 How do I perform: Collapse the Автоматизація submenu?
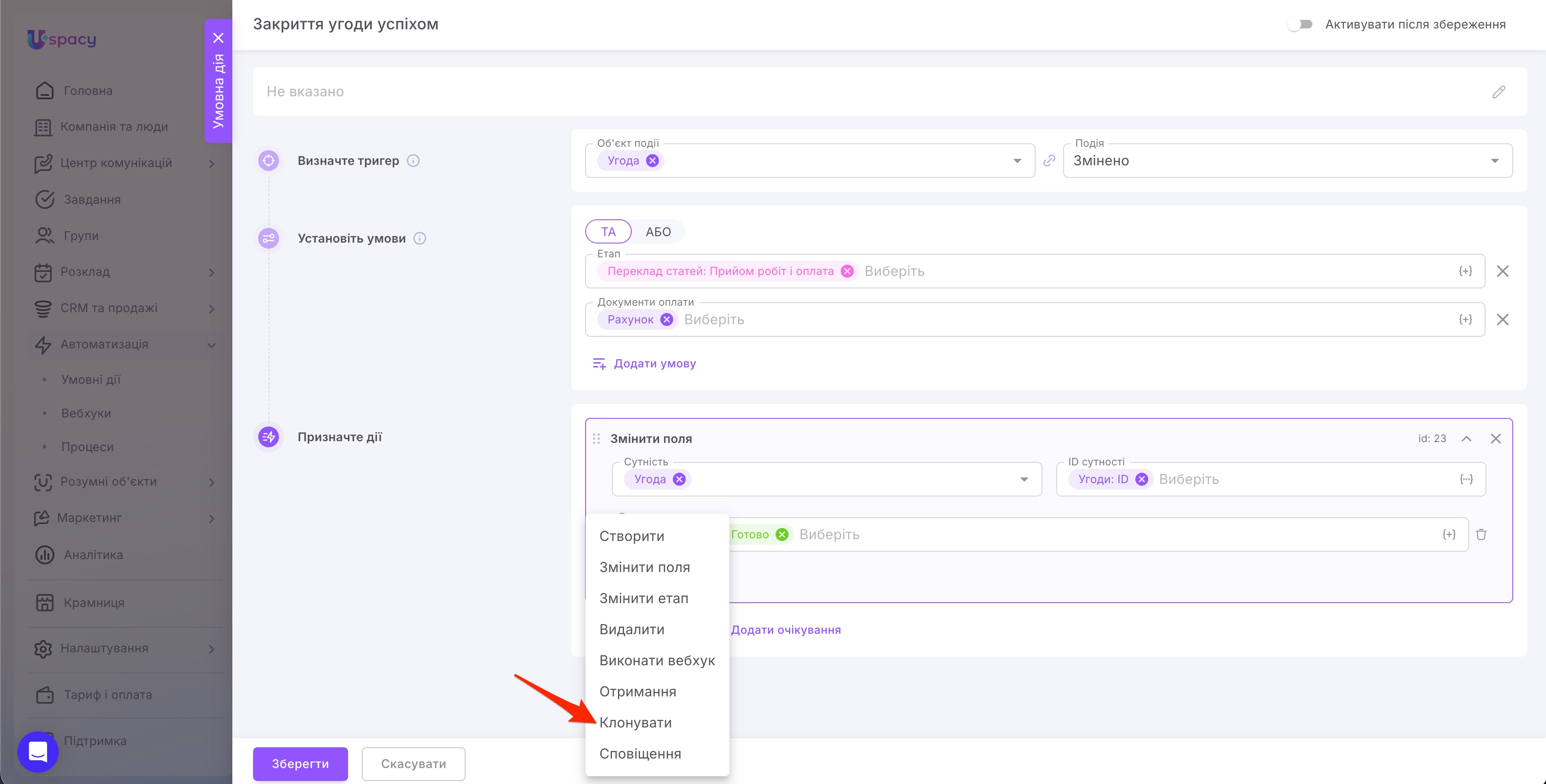[211, 345]
